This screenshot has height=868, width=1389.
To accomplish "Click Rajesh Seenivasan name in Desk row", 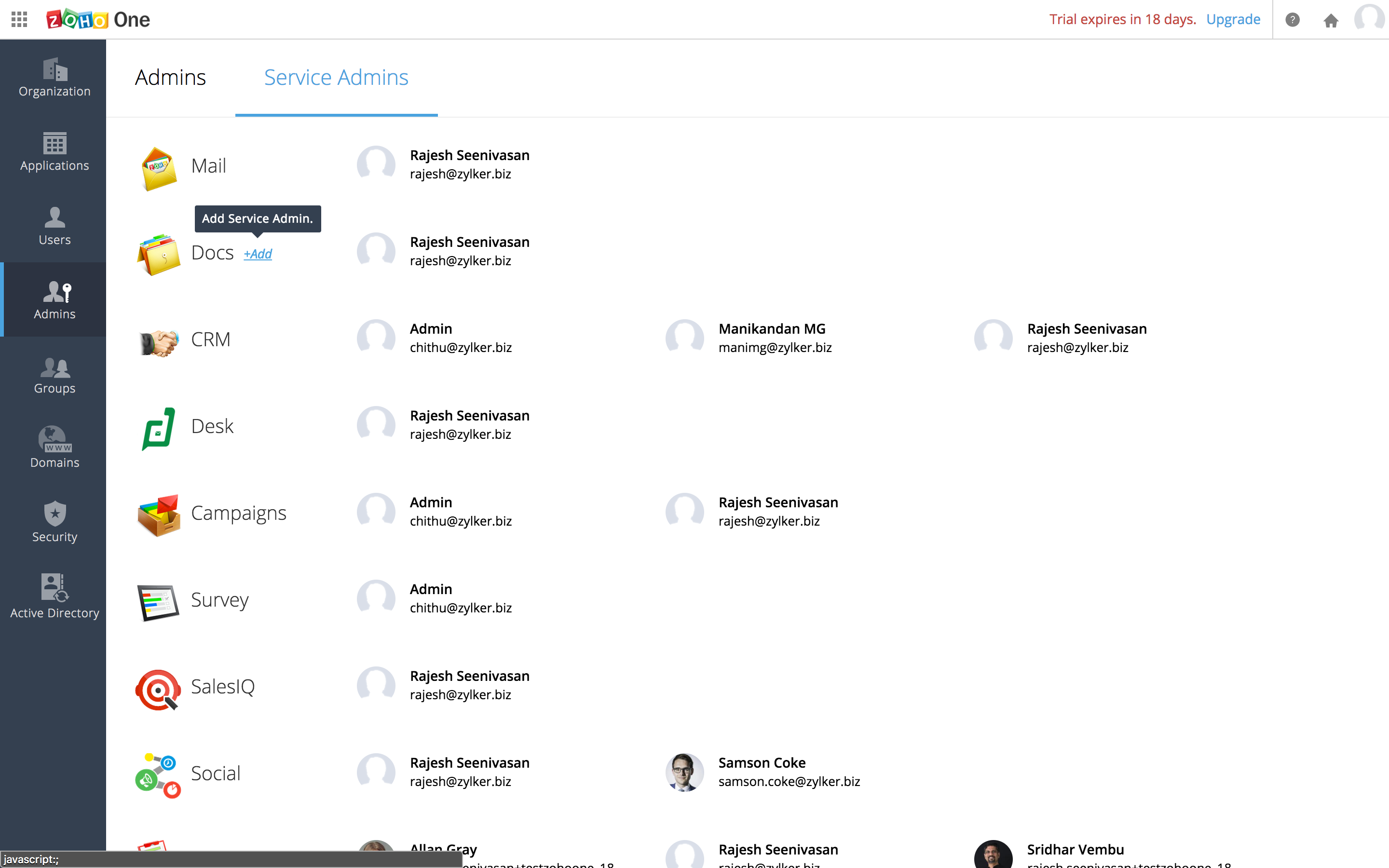I will coord(469,416).
